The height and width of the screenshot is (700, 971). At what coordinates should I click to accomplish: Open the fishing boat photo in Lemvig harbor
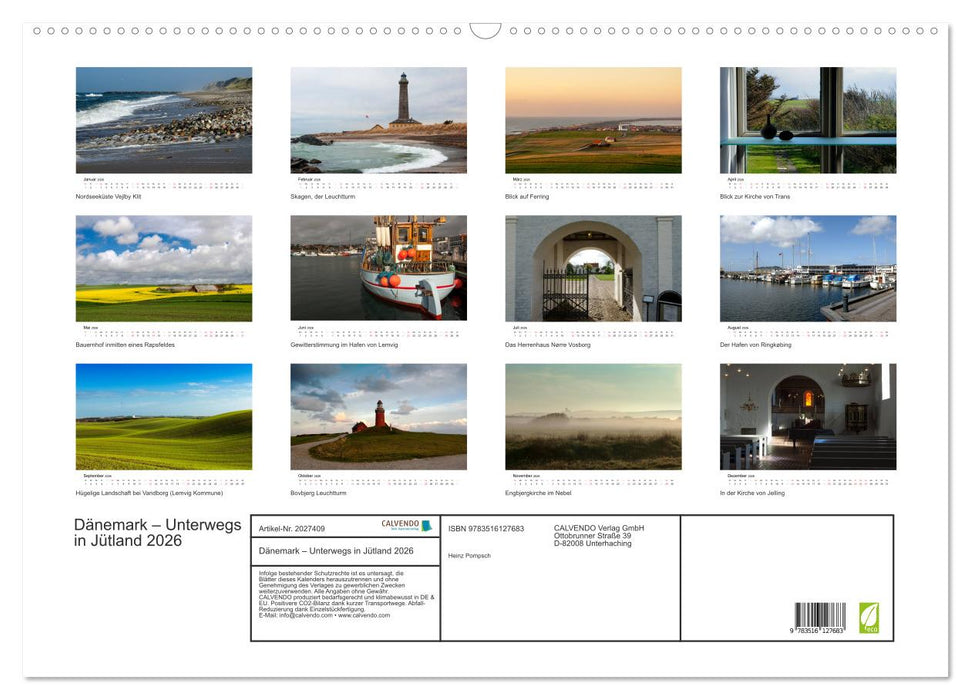coord(378,268)
